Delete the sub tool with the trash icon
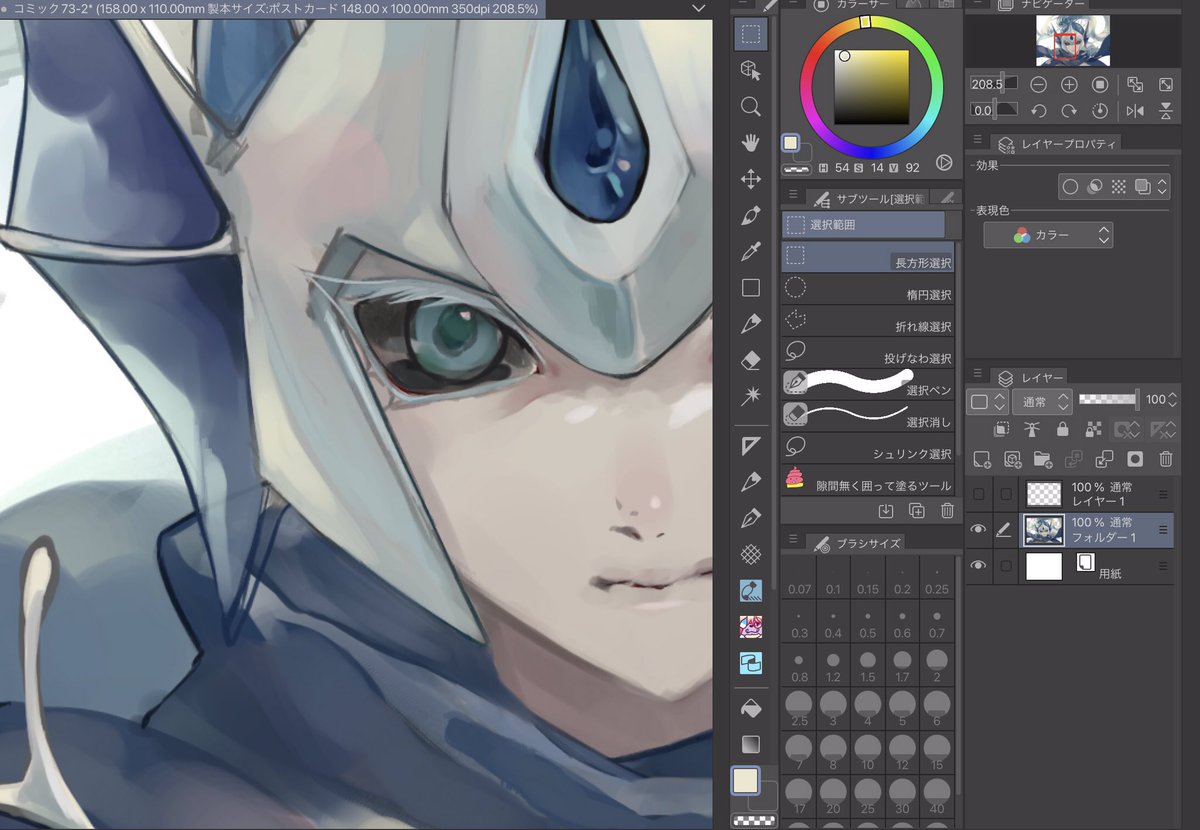Screen dimensions: 1200x830 947,511
